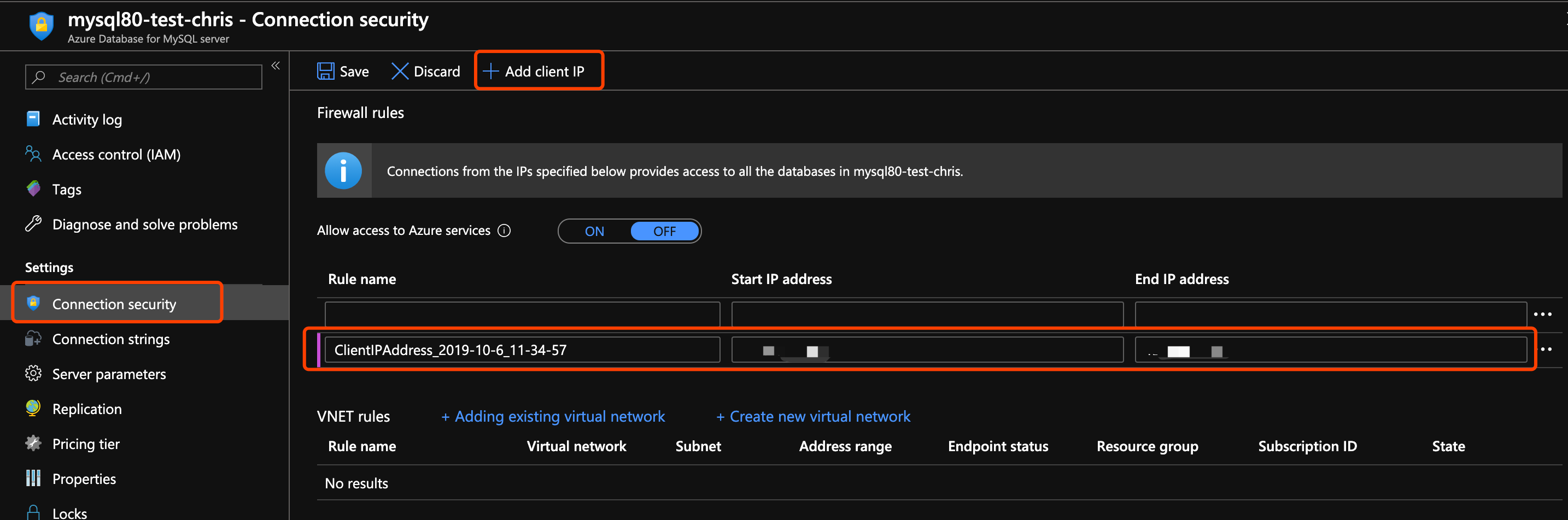Click Create new virtual network link
This screenshot has height=520, width=1568.
[x=812, y=417]
